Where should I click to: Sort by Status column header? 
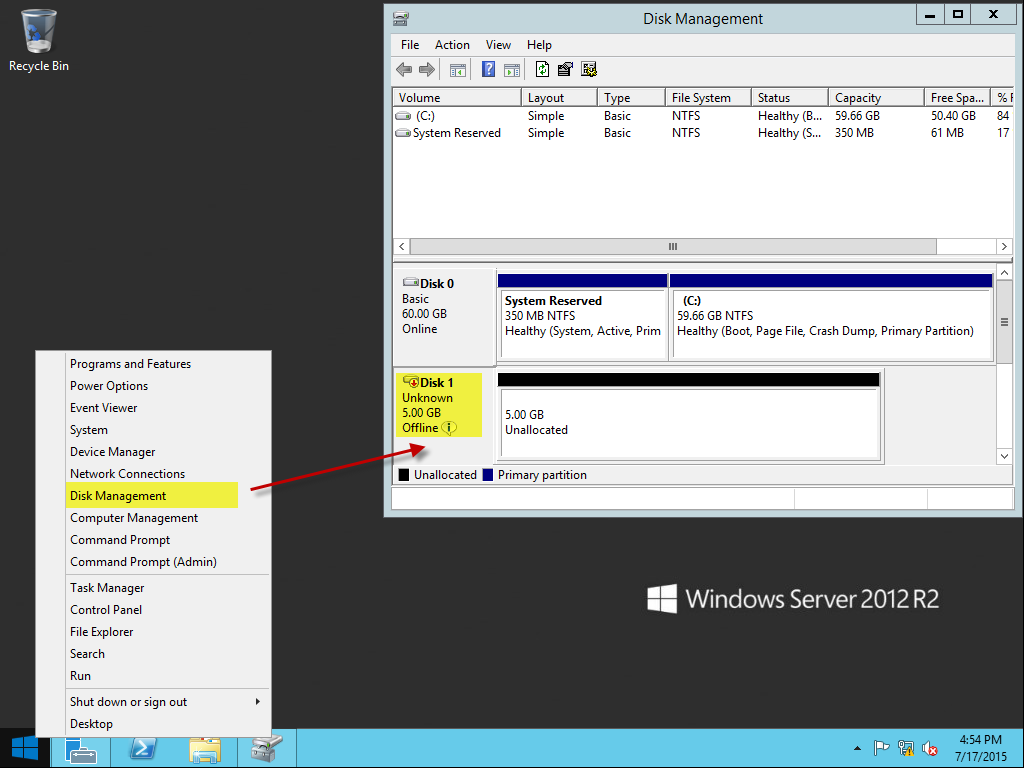(790, 97)
